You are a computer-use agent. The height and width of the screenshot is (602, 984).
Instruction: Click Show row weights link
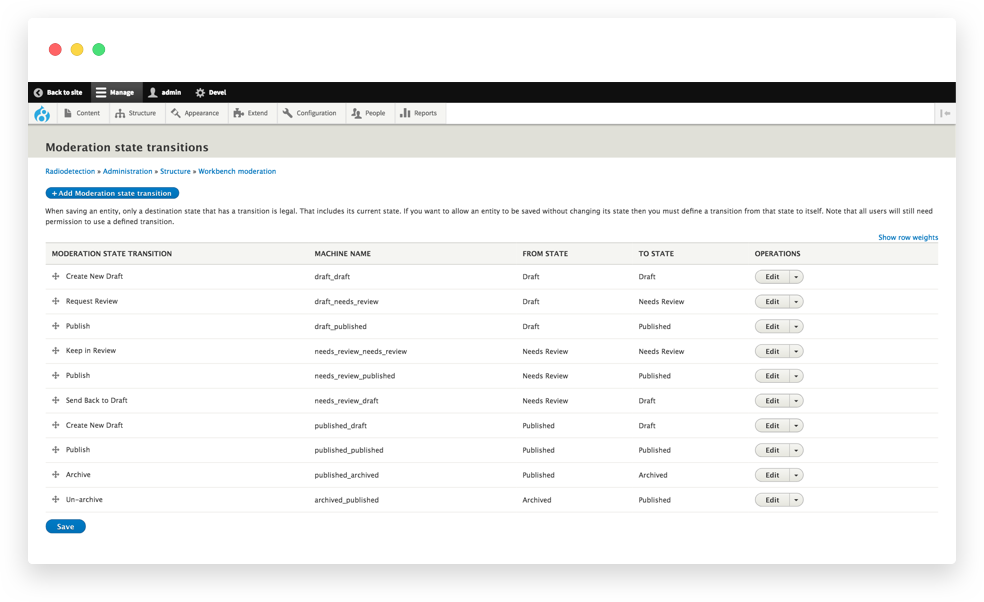click(908, 237)
